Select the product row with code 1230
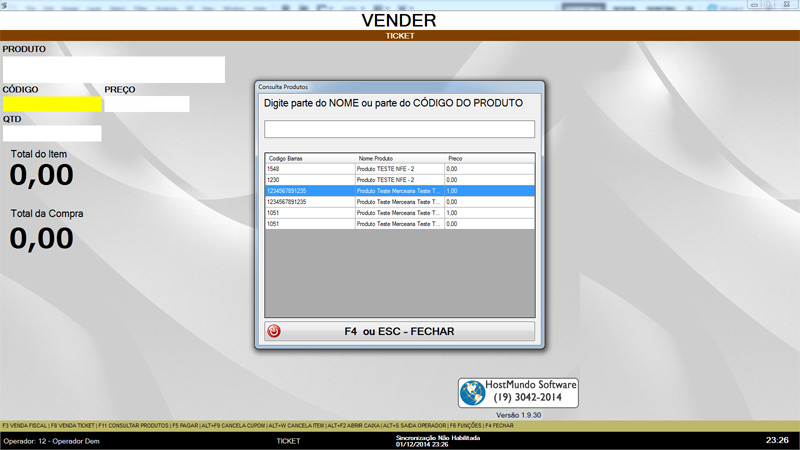 click(399, 180)
